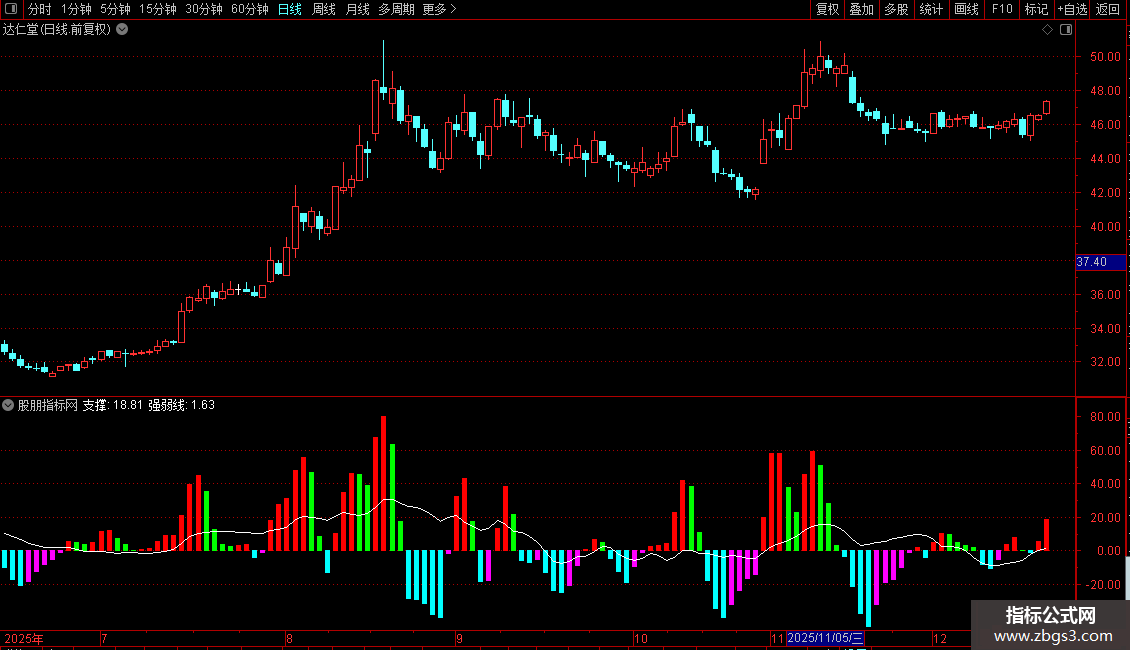This screenshot has height=650, width=1130.
Task: Switch to 月线 monthly chart
Action: 357,9
